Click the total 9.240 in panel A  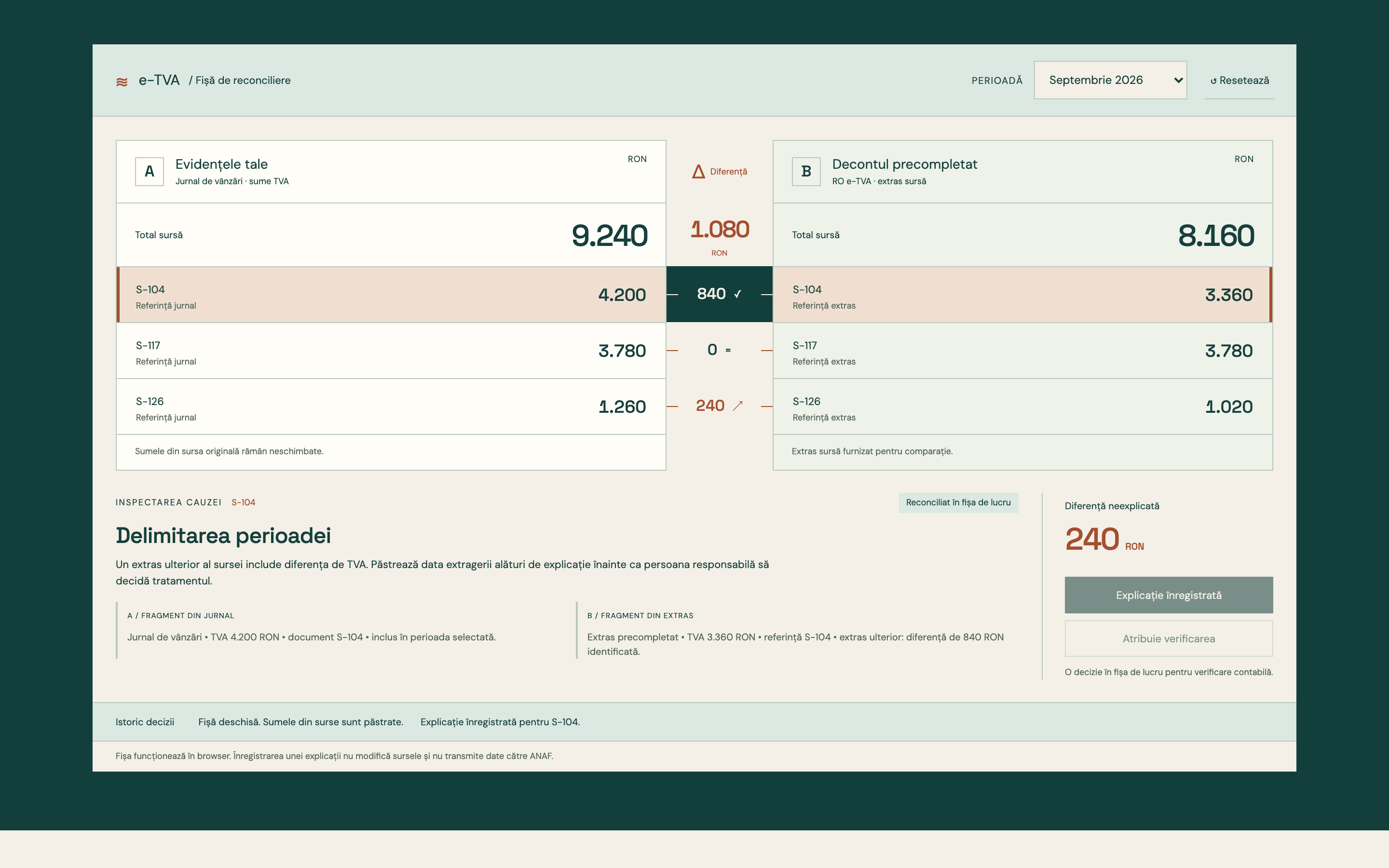[610, 235]
